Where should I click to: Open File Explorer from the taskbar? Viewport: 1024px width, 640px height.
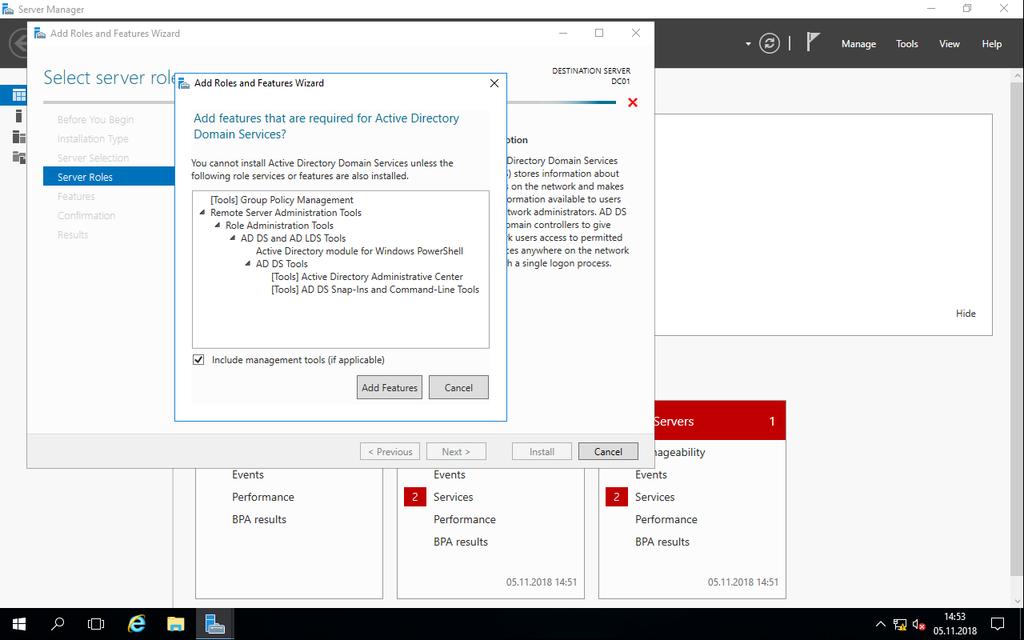[176, 624]
